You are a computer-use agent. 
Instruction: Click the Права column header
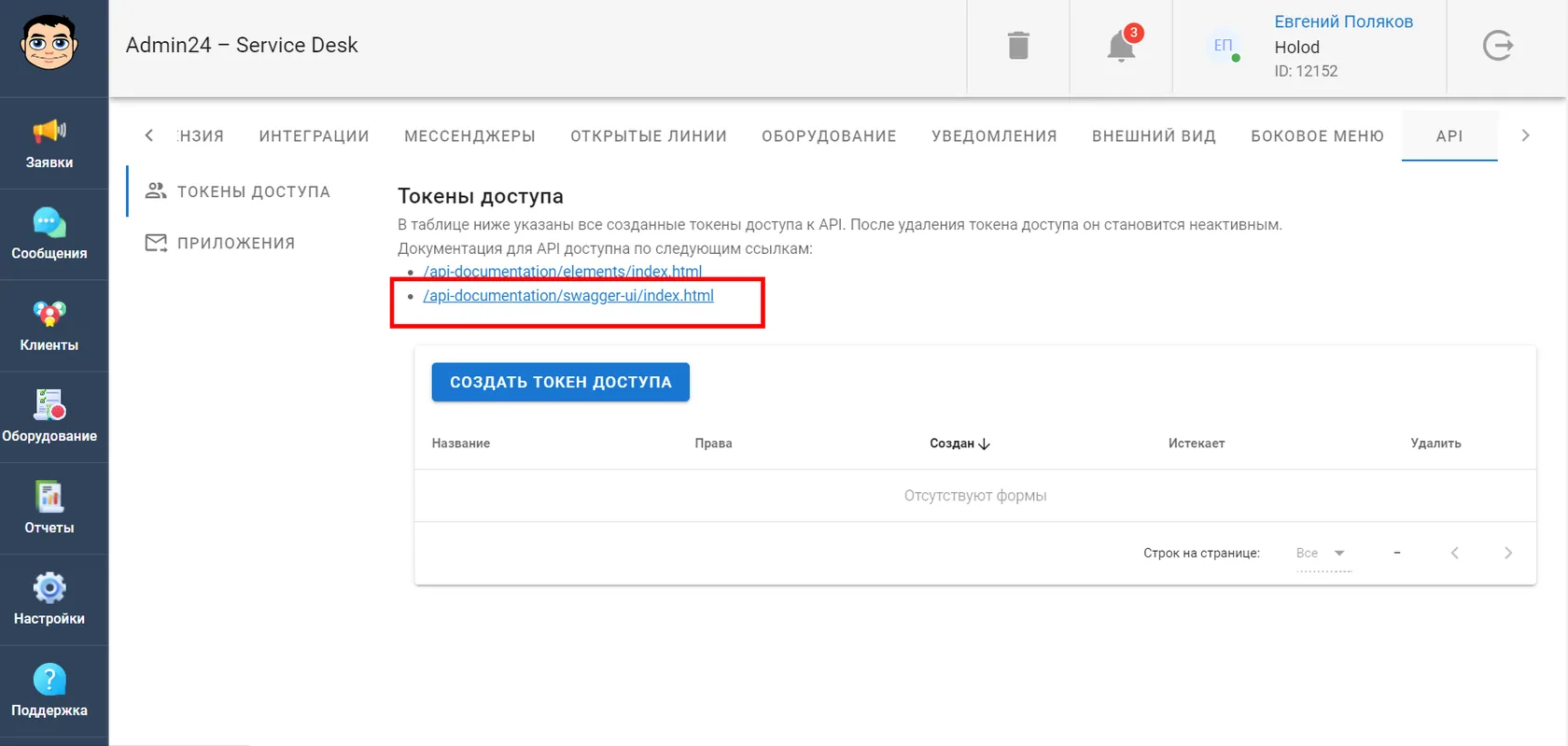coord(713,443)
